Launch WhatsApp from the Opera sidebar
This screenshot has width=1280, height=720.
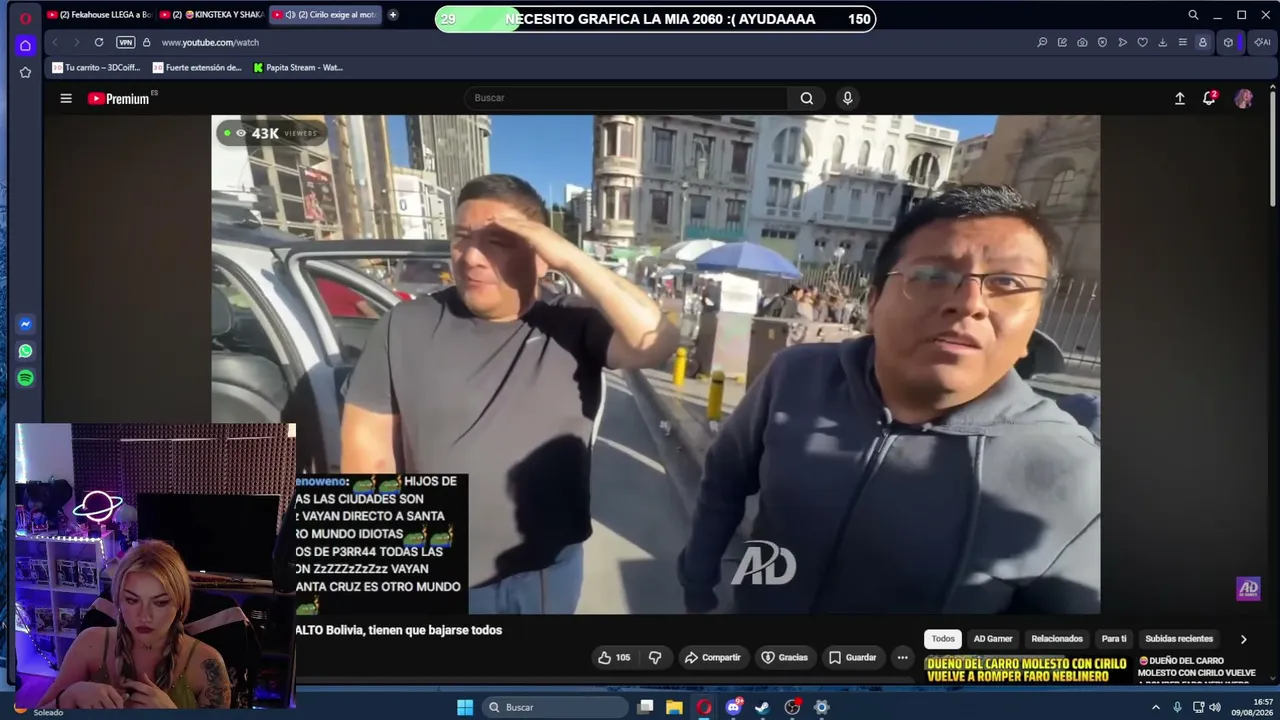coord(25,351)
